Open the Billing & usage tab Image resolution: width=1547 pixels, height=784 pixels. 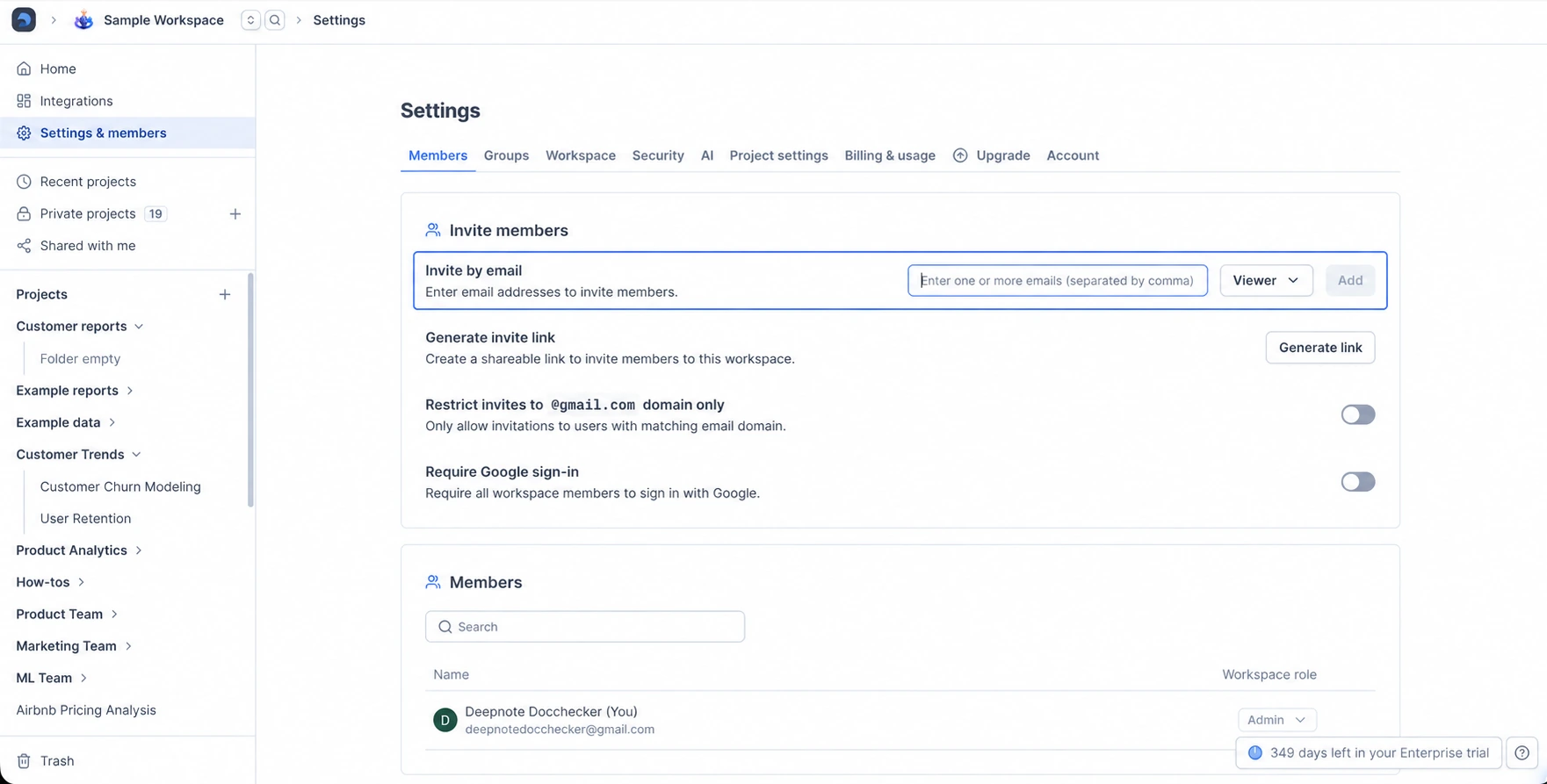point(890,155)
